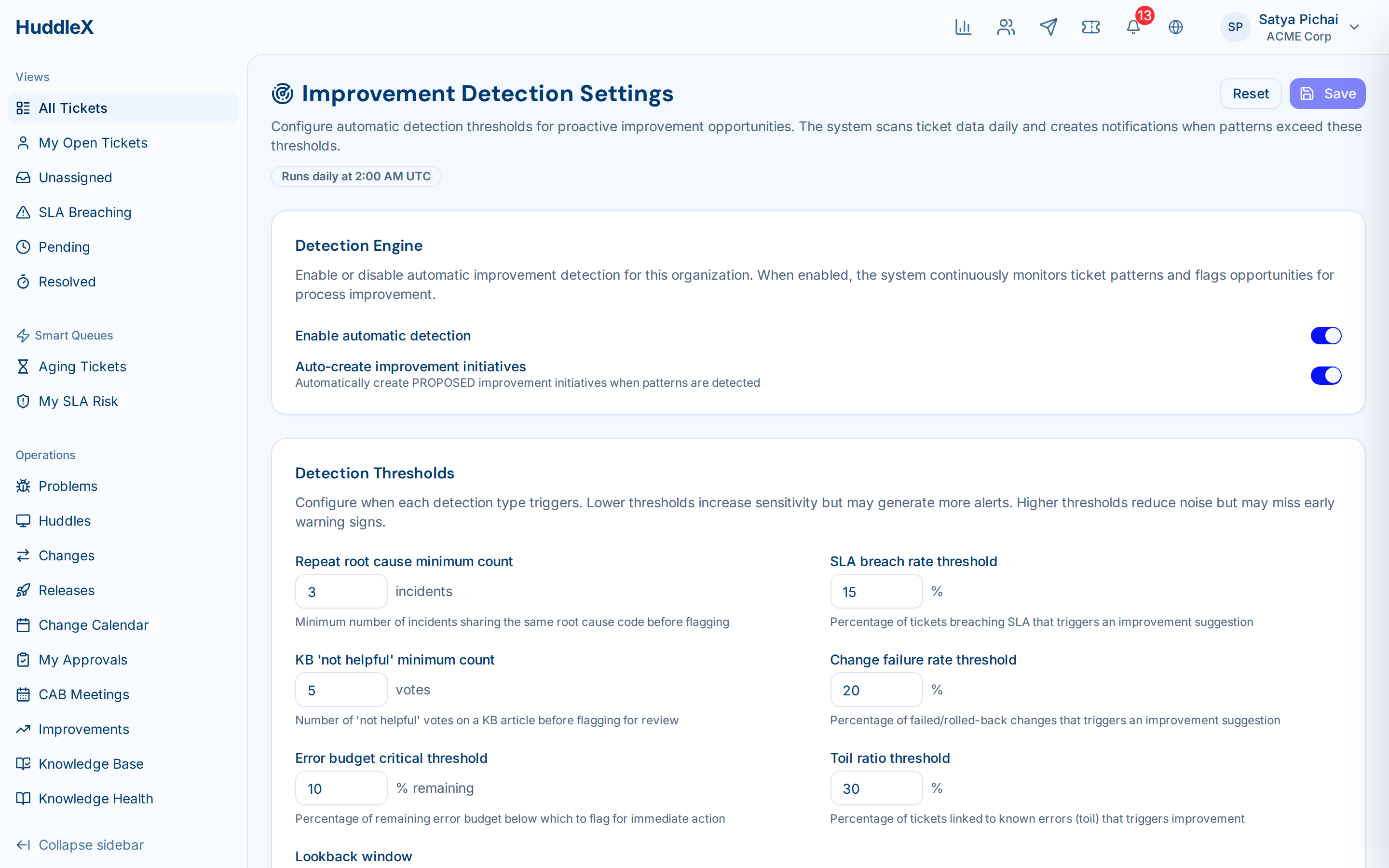Click the 'votes' unit label

413,690
